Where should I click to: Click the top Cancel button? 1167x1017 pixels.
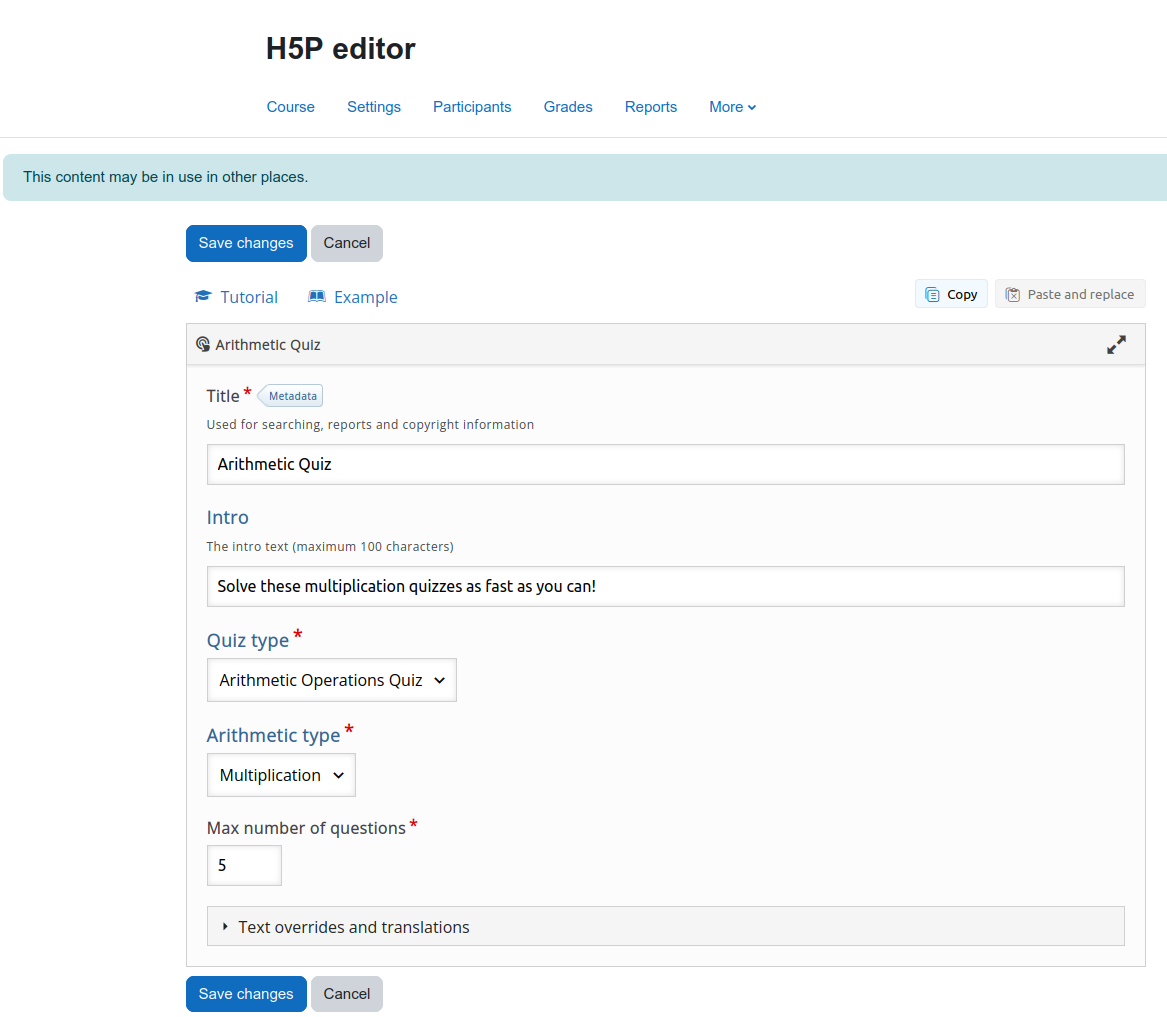point(347,243)
